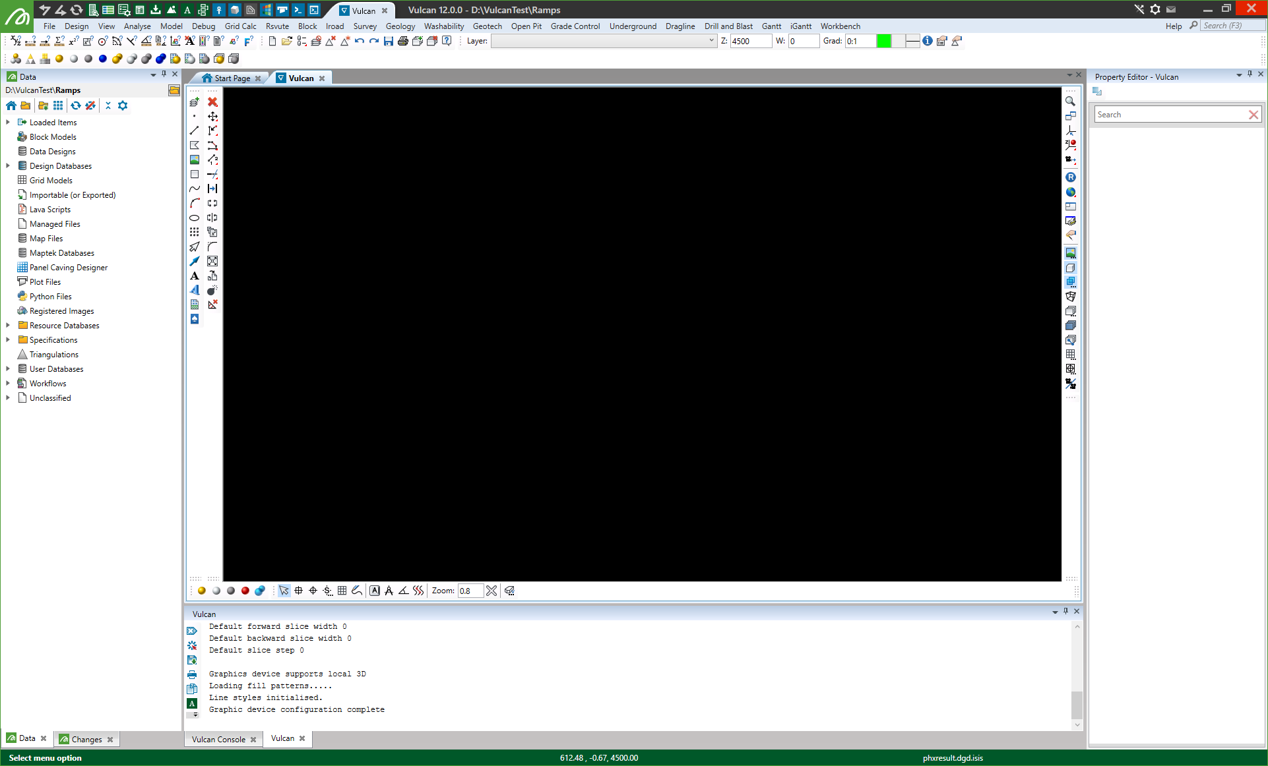This screenshot has height=766, width=1268.
Task: Open the Help menu
Action: pos(1173,26)
